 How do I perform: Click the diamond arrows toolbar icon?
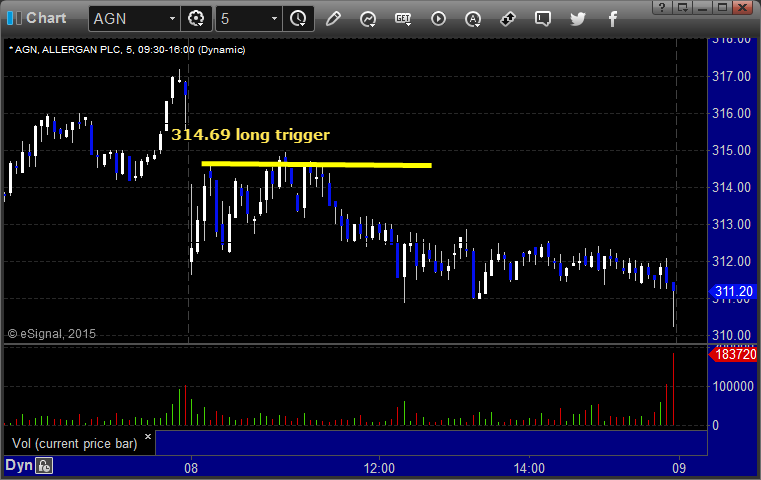coord(508,19)
